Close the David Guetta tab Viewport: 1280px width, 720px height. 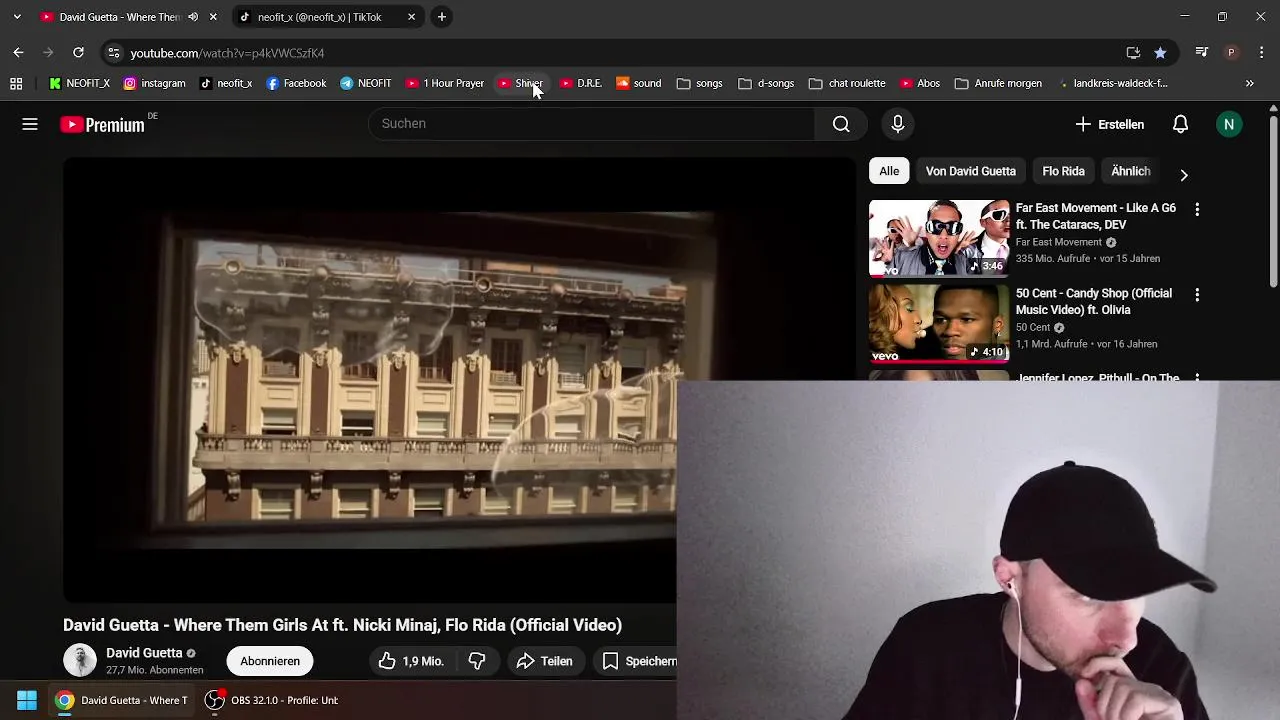point(213,17)
